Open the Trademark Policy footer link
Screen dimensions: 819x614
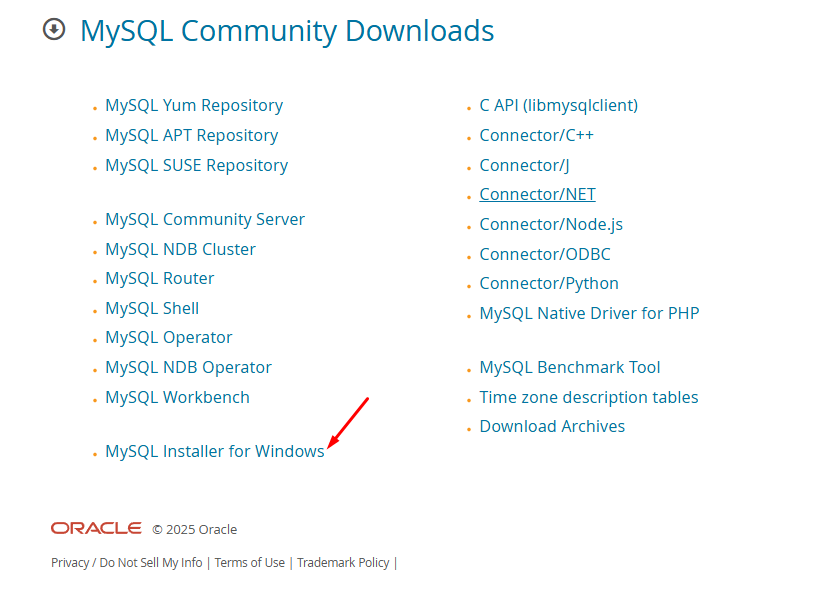[343, 563]
